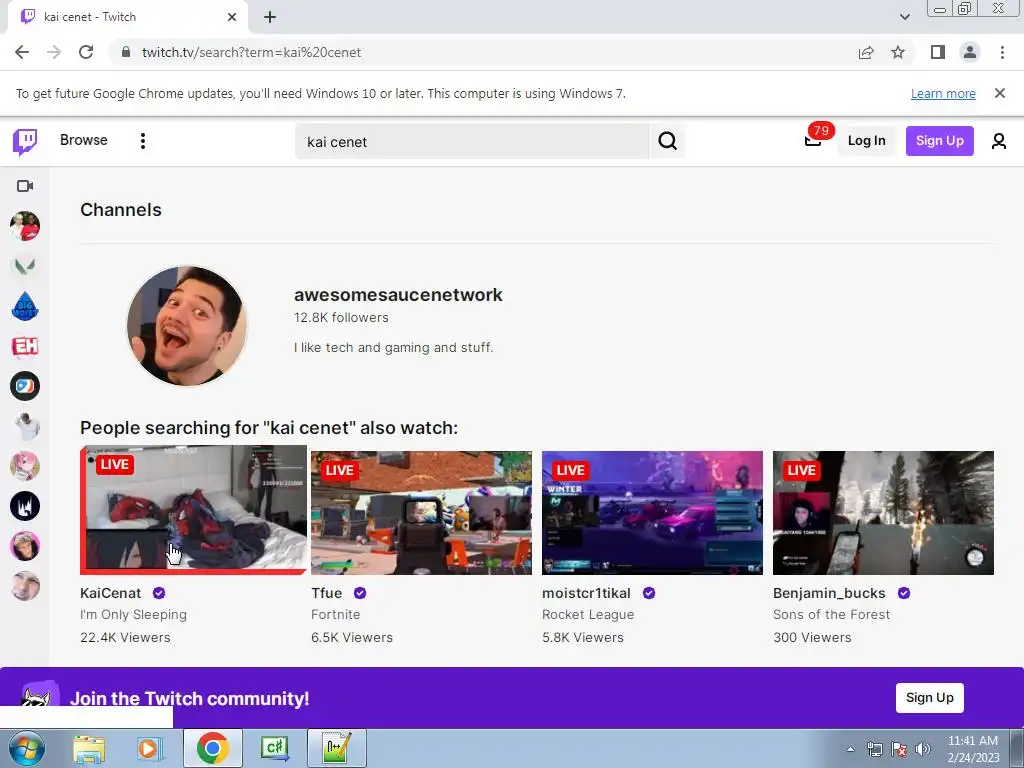Expand the tab search chevron
Viewport: 1024px width, 768px height.
[904, 17]
